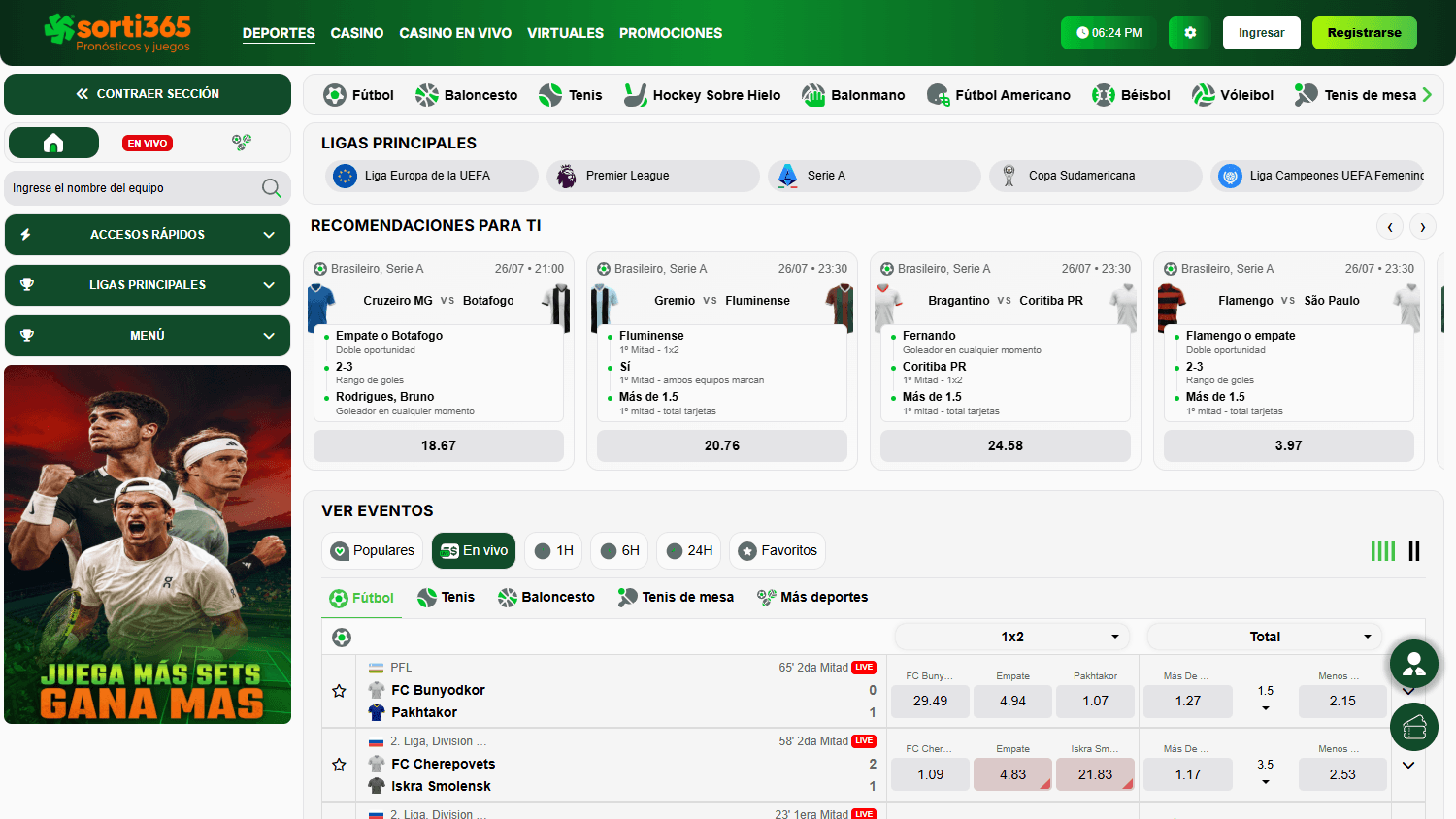This screenshot has width=1456, height=819.
Task: Open the multi-sport balls icon in sidebar
Action: [242, 143]
